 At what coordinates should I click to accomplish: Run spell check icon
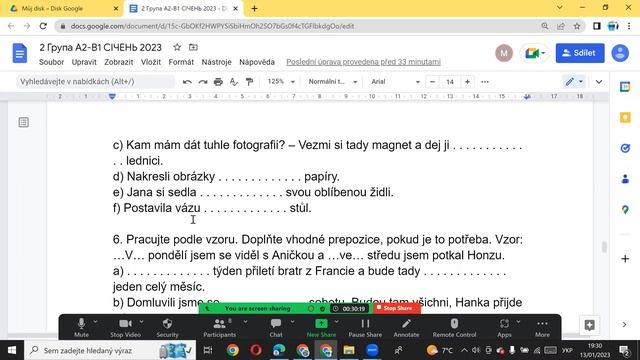pos(233,82)
